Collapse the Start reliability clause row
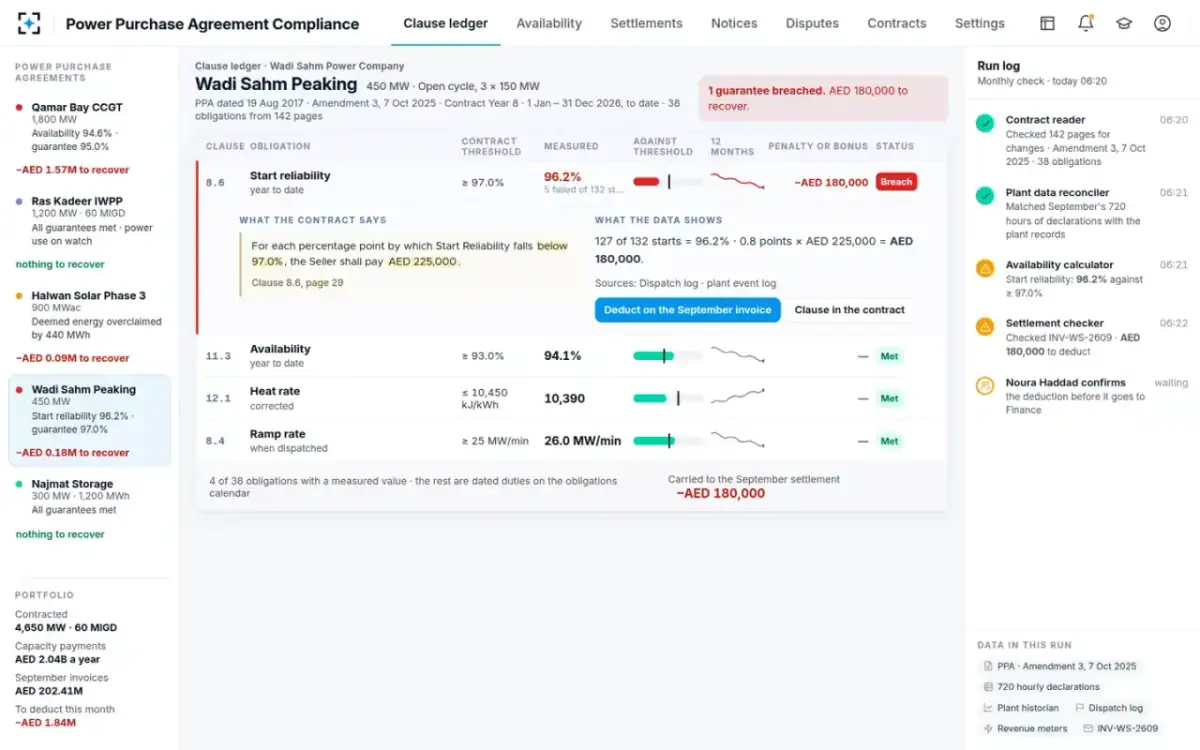The width and height of the screenshot is (1200, 750). click(x=571, y=182)
